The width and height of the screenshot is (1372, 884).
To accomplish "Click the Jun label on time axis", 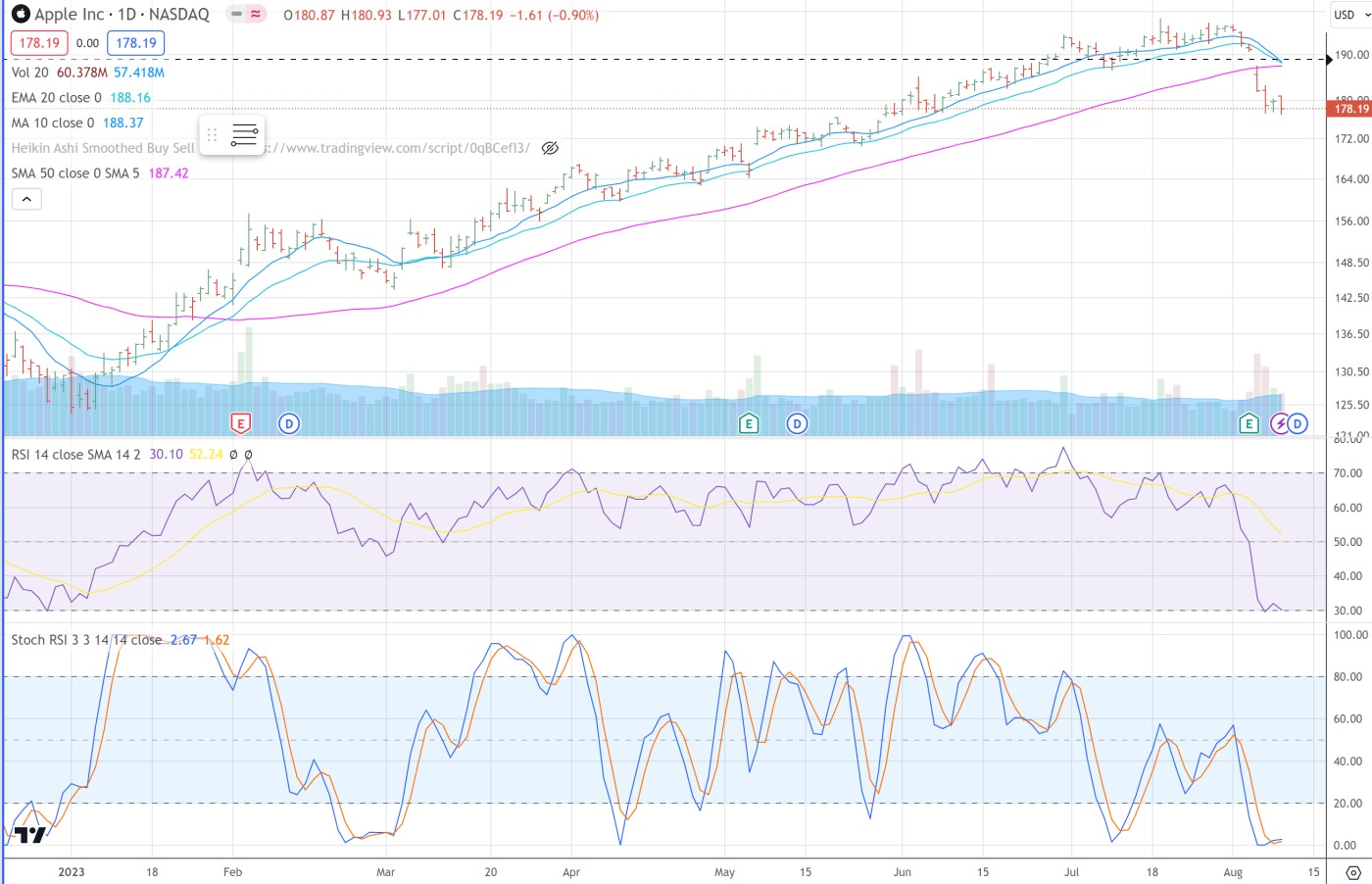I will pyautogui.click(x=903, y=872).
